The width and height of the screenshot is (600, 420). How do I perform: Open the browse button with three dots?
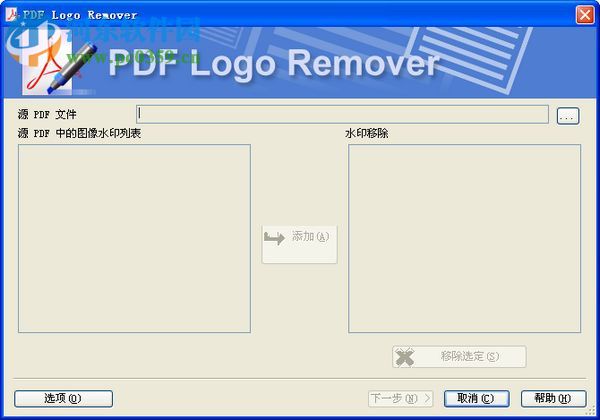tap(568, 116)
